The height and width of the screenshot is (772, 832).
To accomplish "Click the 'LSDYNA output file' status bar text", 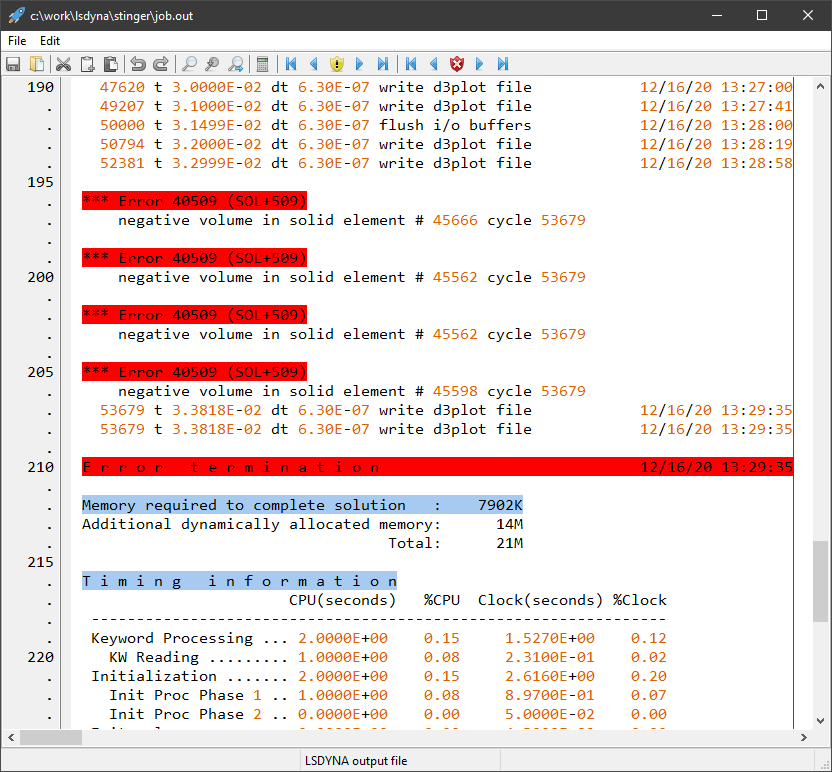I will [x=356, y=761].
